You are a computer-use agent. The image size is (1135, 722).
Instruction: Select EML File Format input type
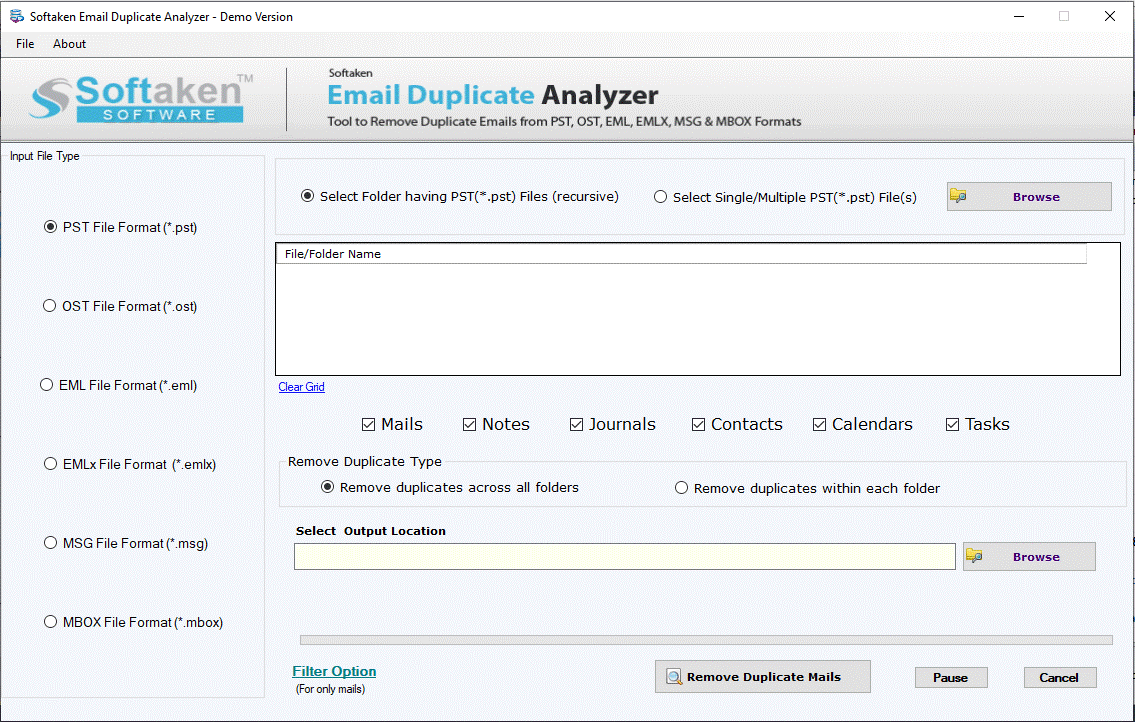pyautogui.click(x=46, y=385)
